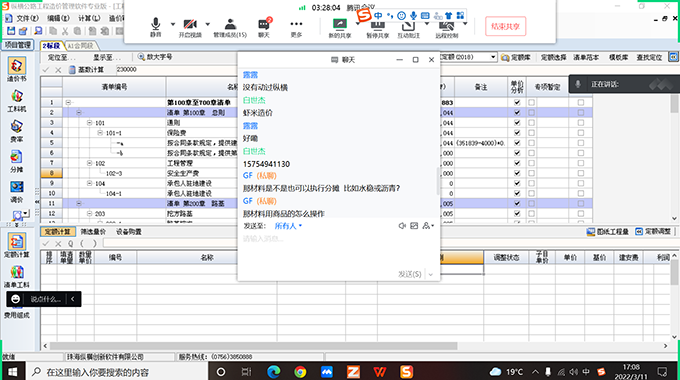The height and width of the screenshot is (380, 680).
Task: Click the 基数计算 calculator icon
Action: tap(72, 69)
